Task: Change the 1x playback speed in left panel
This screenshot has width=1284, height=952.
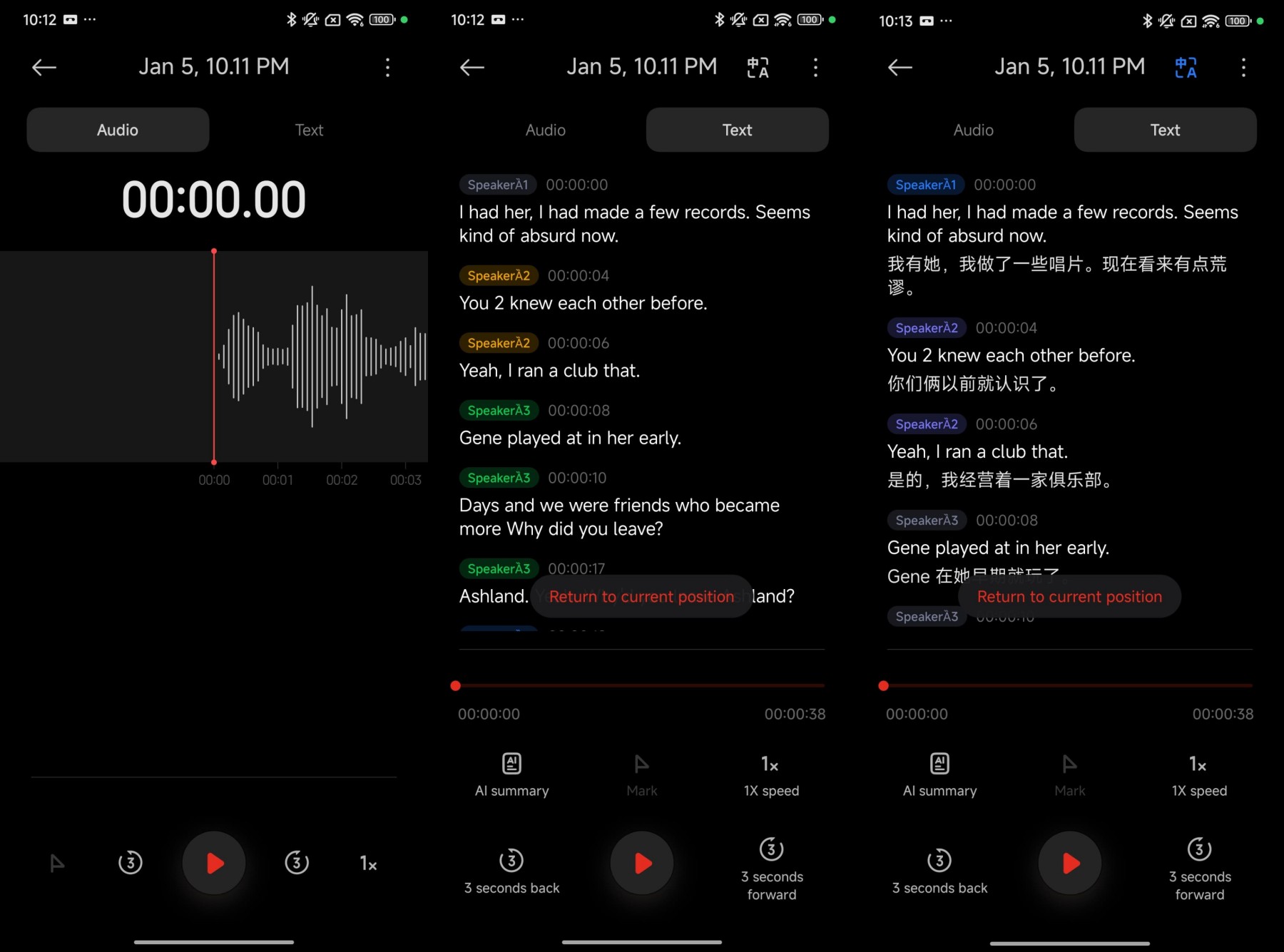Action: [x=368, y=864]
